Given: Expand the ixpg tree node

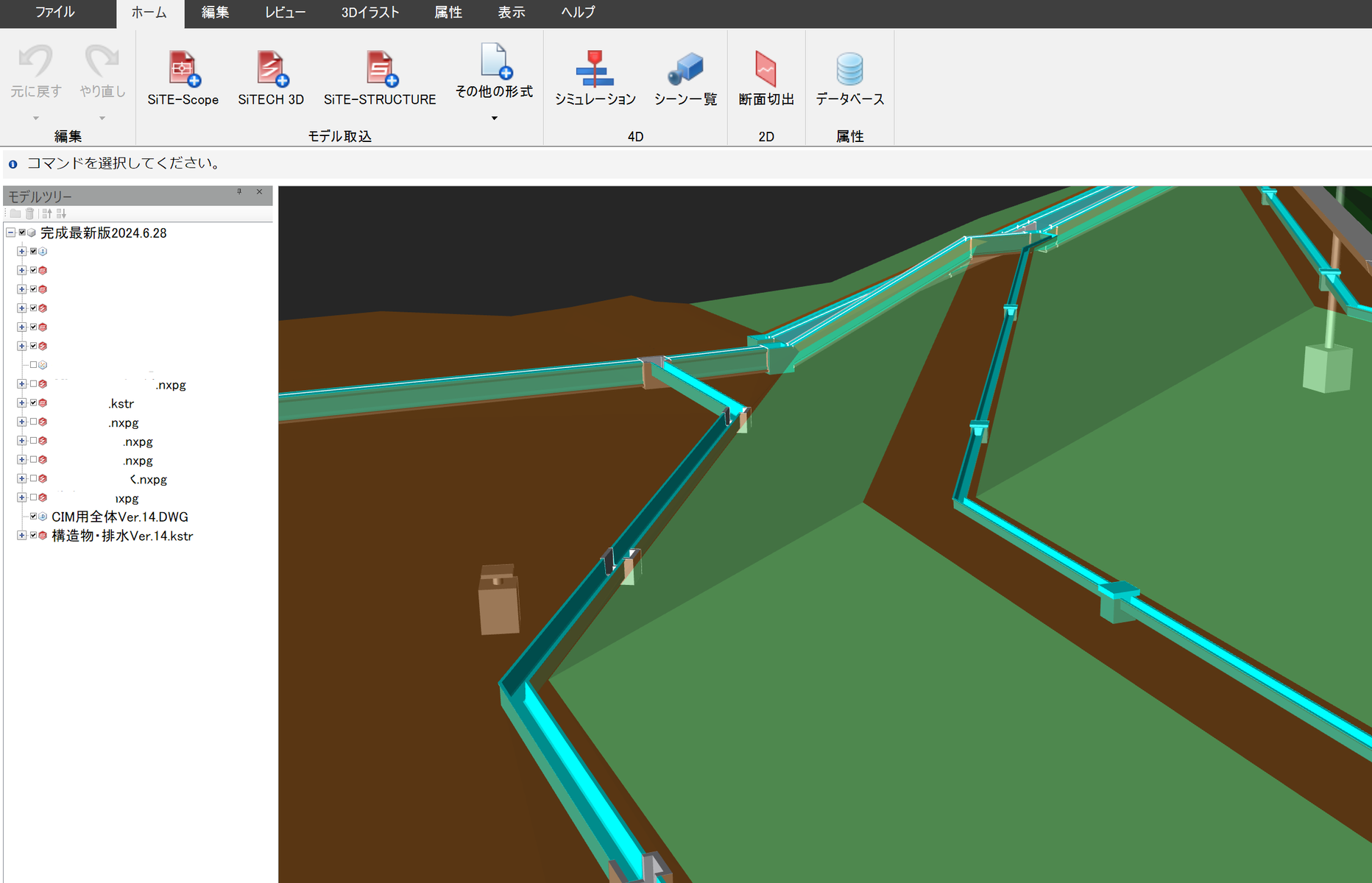Looking at the screenshot, I should pos(22,497).
